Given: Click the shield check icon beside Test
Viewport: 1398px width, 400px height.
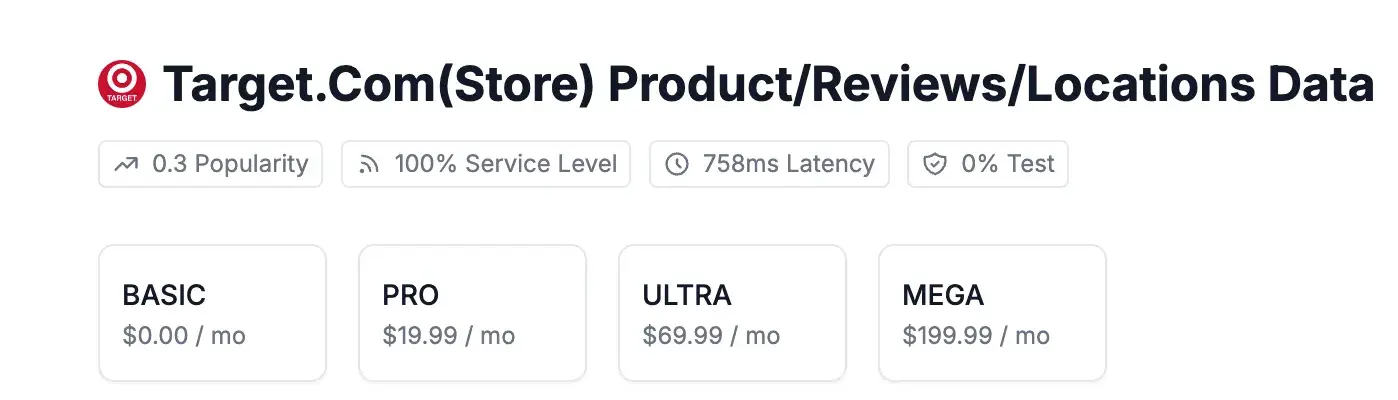Looking at the screenshot, I should (935, 164).
